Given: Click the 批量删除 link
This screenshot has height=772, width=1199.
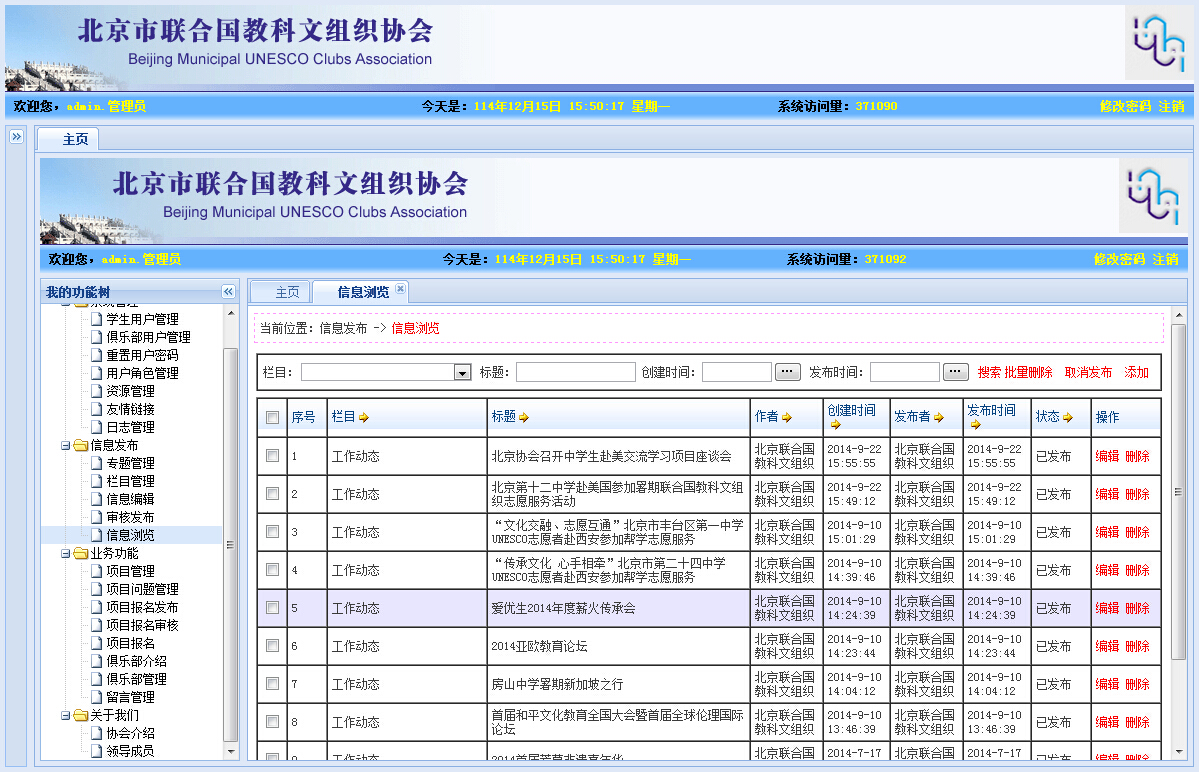Looking at the screenshot, I should 1028,372.
